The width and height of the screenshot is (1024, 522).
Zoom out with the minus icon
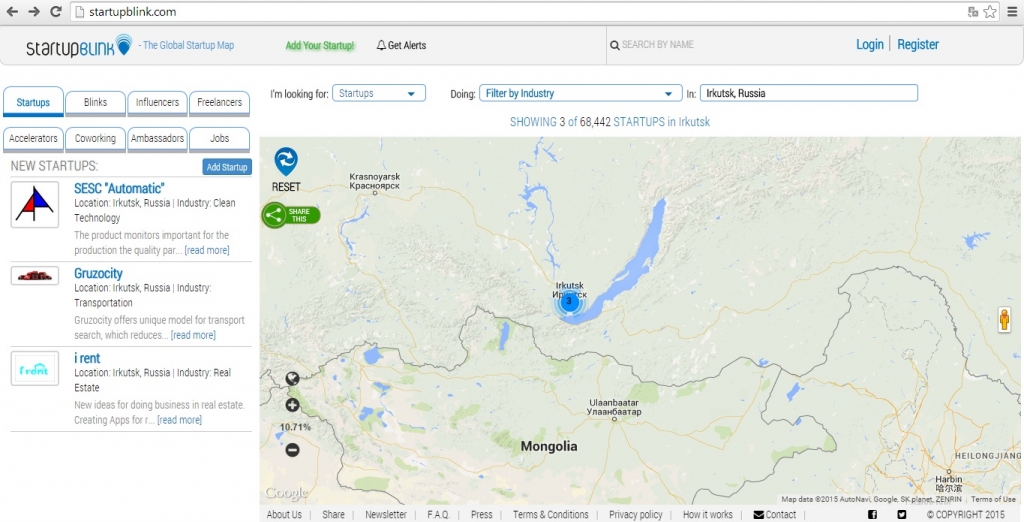click(292, 449)
